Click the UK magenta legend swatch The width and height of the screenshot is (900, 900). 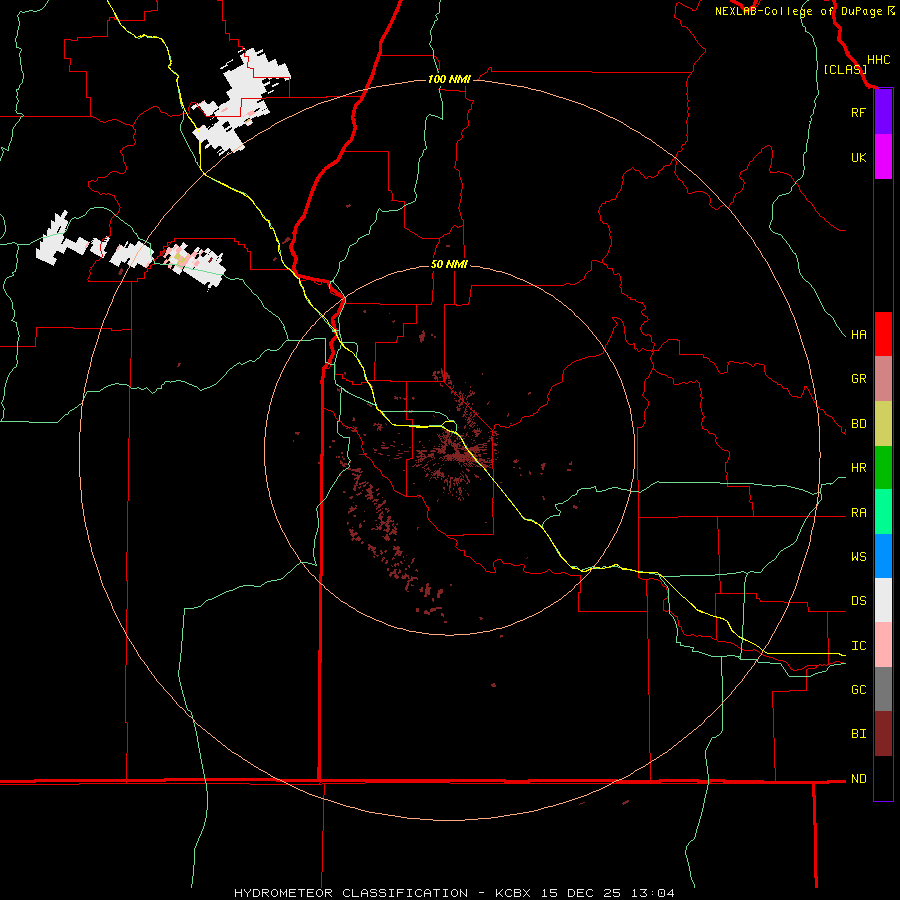point(883,157)
